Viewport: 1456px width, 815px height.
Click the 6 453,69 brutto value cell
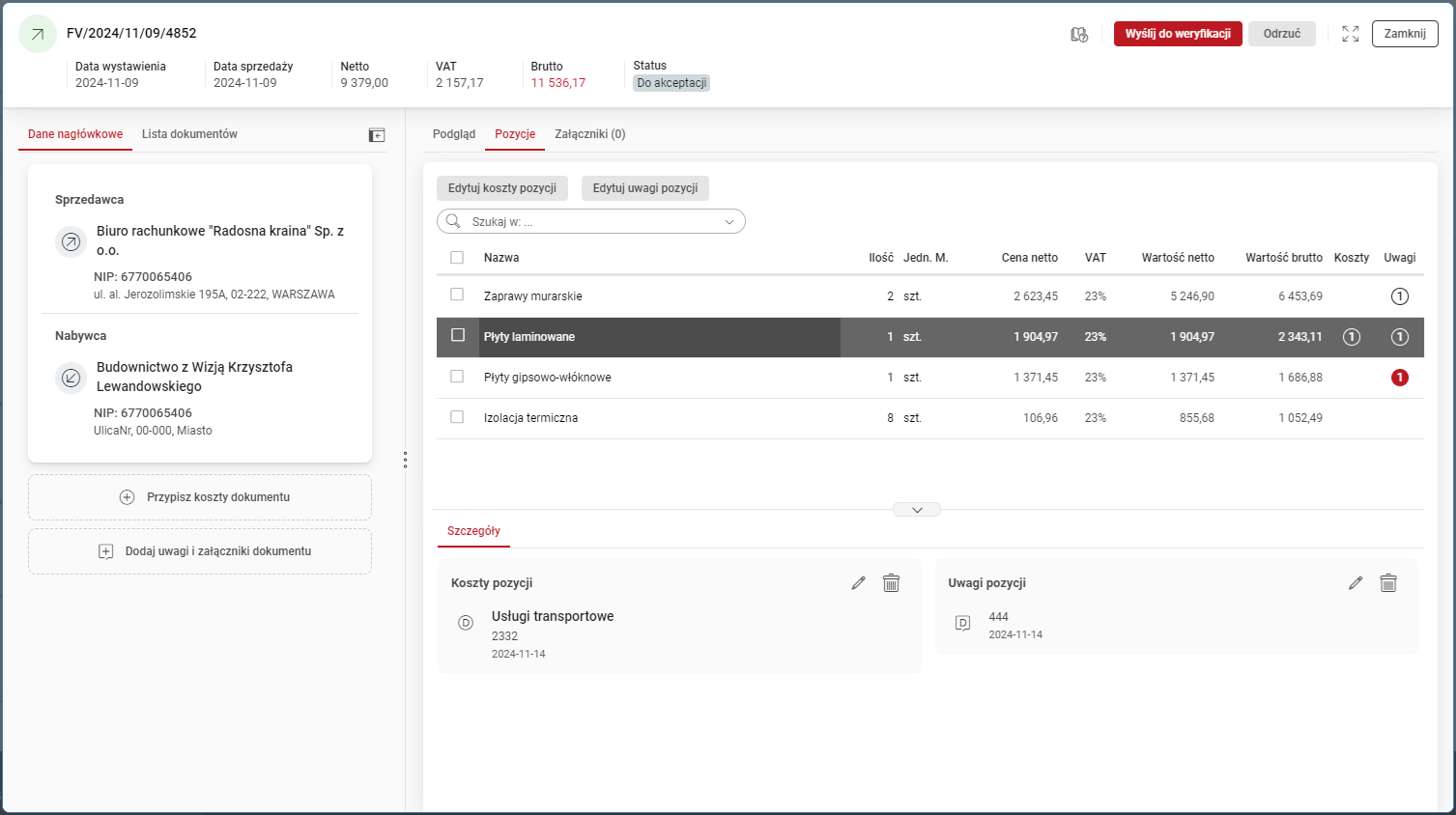[1300, 296]
